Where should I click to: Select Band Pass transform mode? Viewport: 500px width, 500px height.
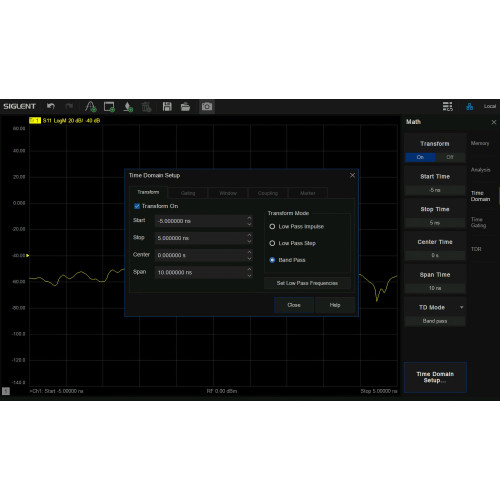[x=272, y=260]
